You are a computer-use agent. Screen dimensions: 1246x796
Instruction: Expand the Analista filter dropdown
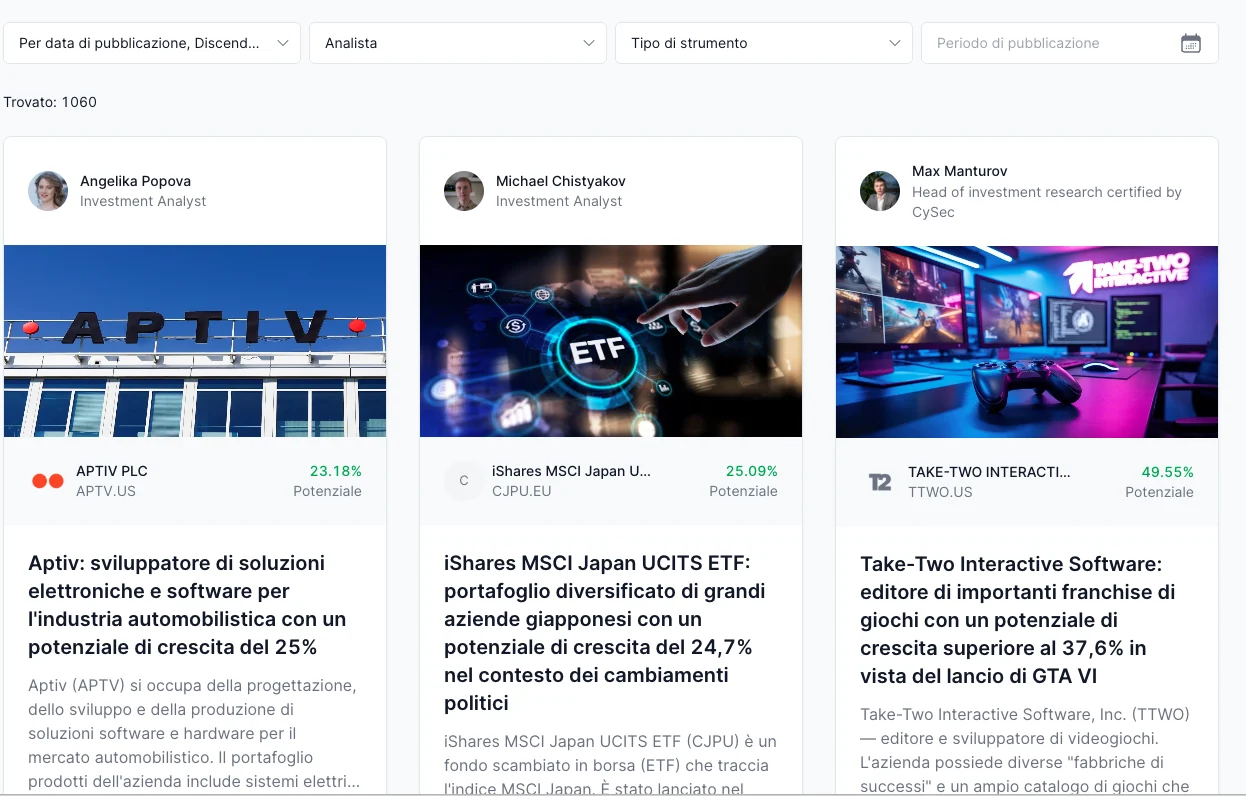point(458,43)
